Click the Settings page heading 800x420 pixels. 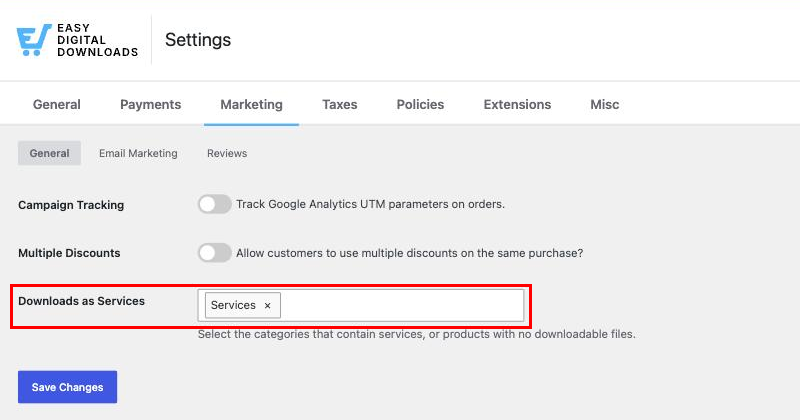[x=198, y=40]
